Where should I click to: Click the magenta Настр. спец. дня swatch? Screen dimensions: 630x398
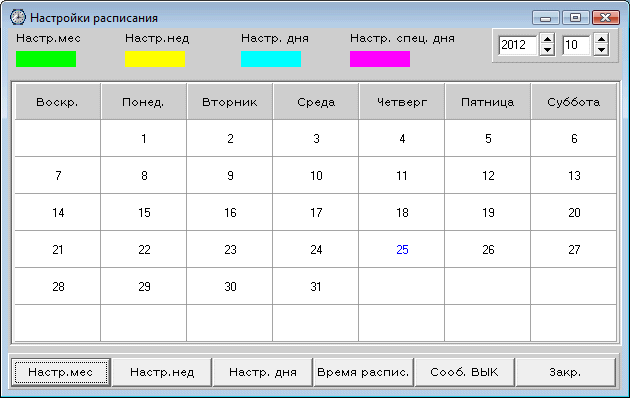point(380,59)
